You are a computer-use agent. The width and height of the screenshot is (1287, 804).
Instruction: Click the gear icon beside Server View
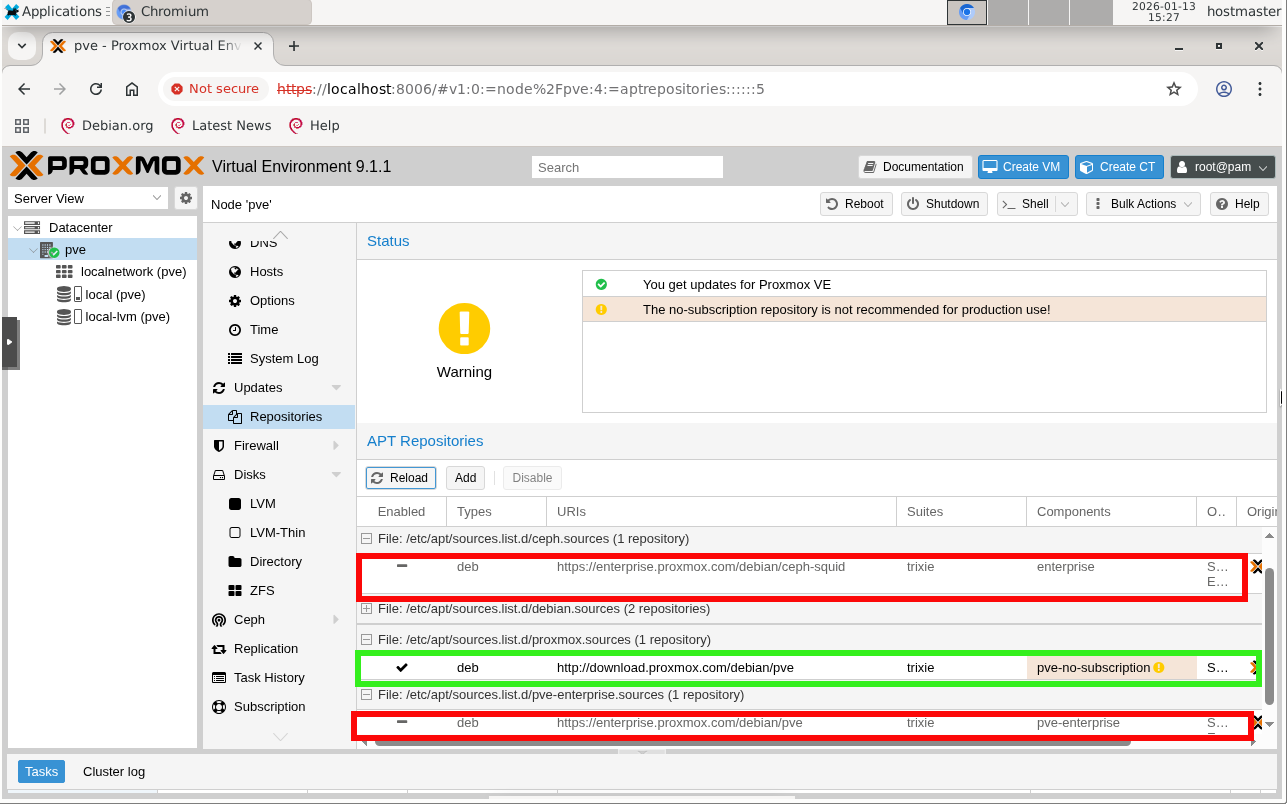coord(185,198)
